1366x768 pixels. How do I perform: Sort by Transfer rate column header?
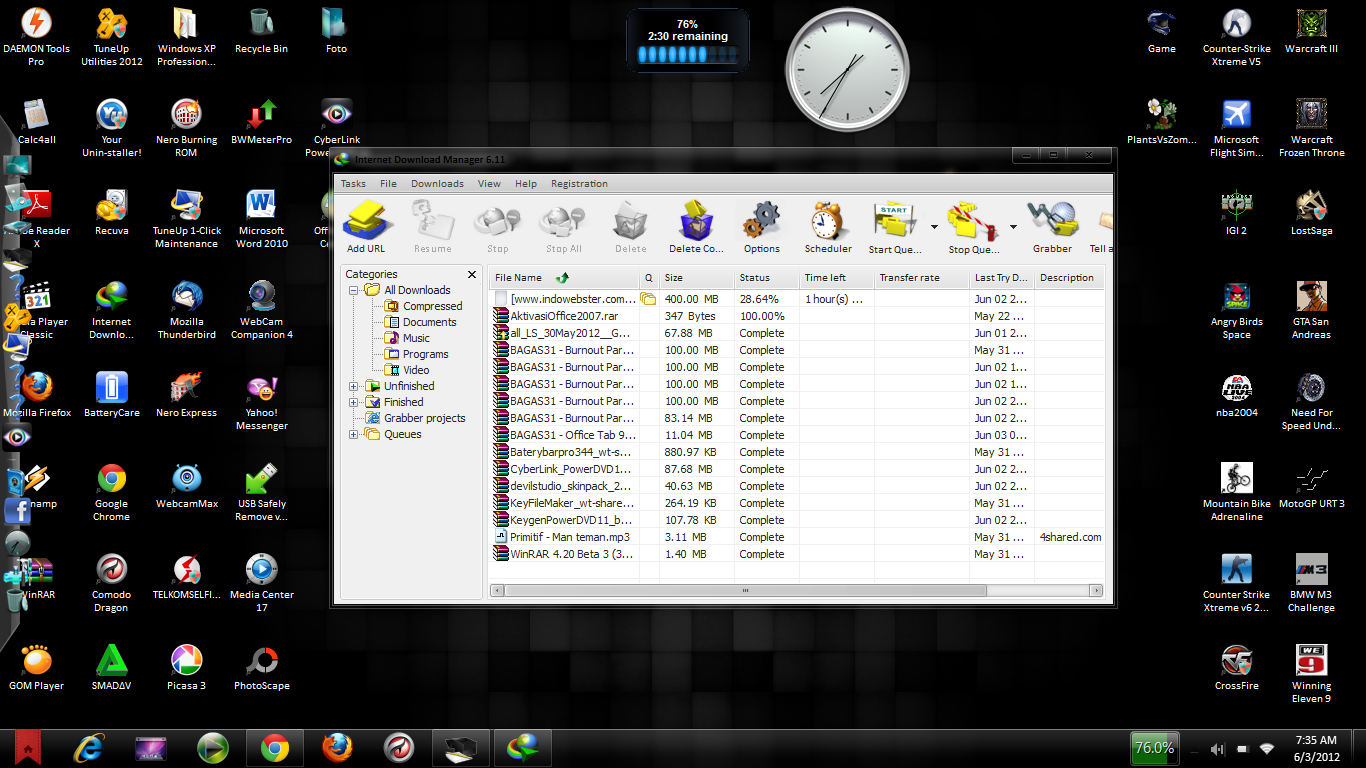(x=922, y=278)
